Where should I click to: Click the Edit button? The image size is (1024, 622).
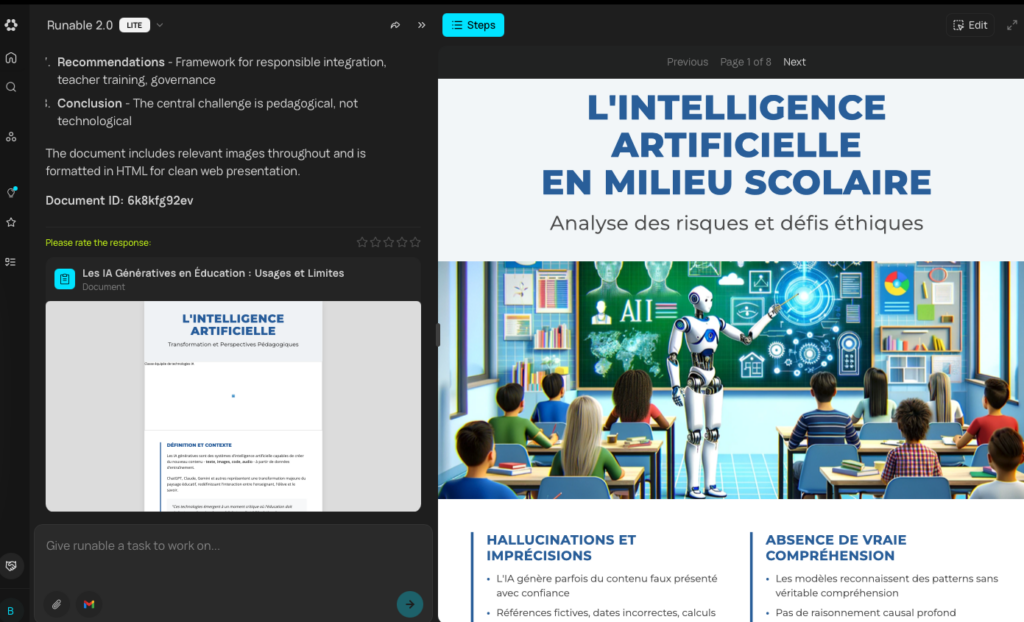(x=970, y=25)
